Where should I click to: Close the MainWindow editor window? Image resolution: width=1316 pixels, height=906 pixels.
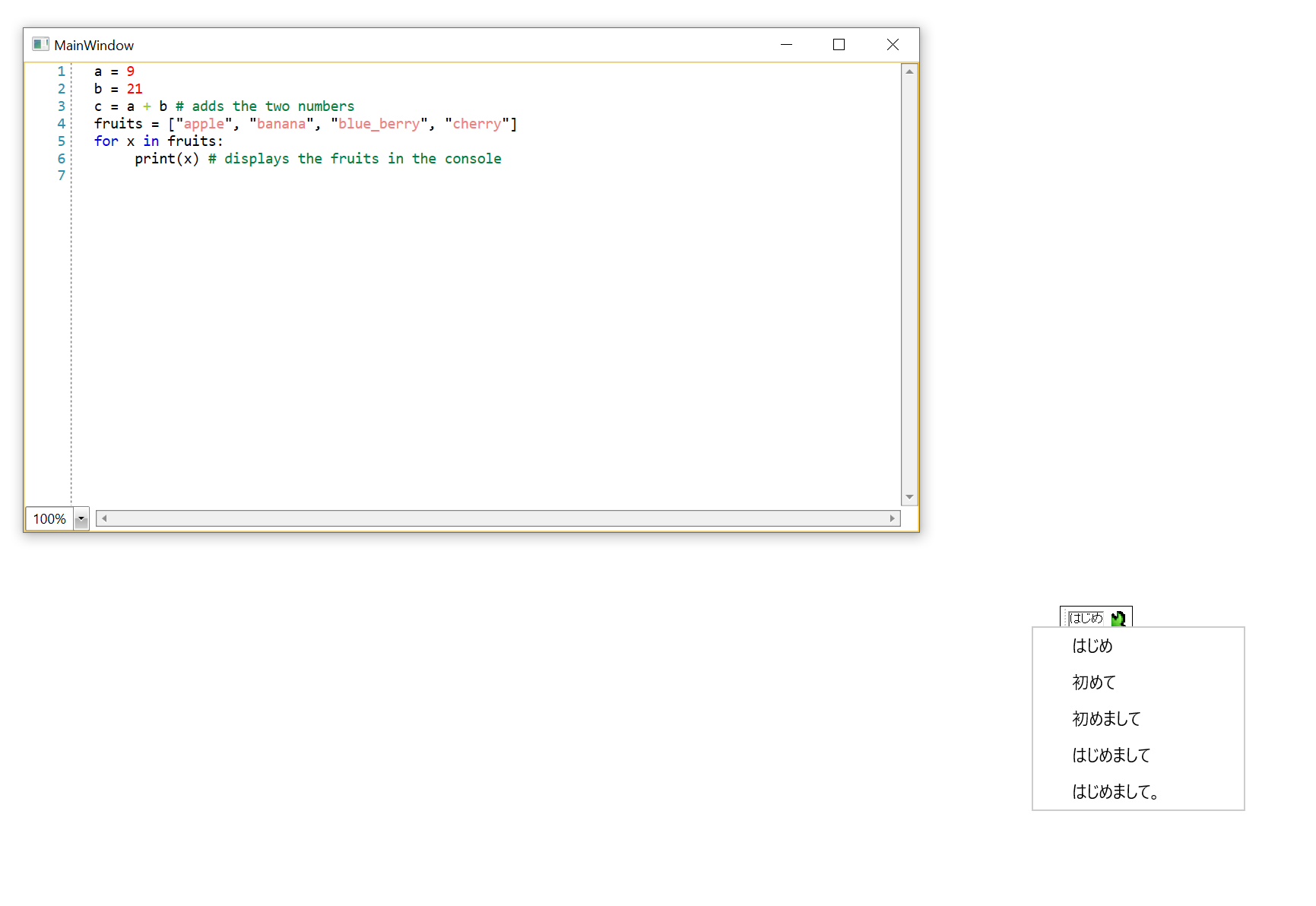click(x=893, y=45)
